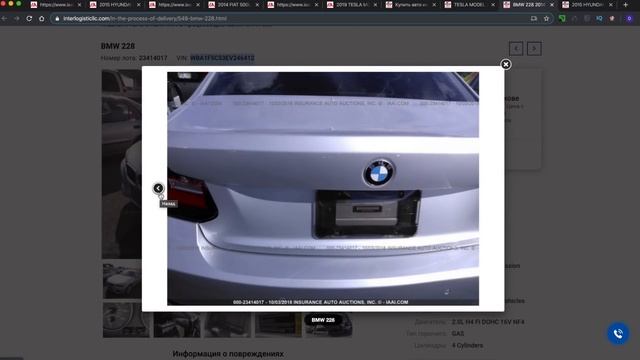Open the browser home page icon
The height and width of the screenshot is (360, 640).
pyautogui.click(x=42, y=18)
